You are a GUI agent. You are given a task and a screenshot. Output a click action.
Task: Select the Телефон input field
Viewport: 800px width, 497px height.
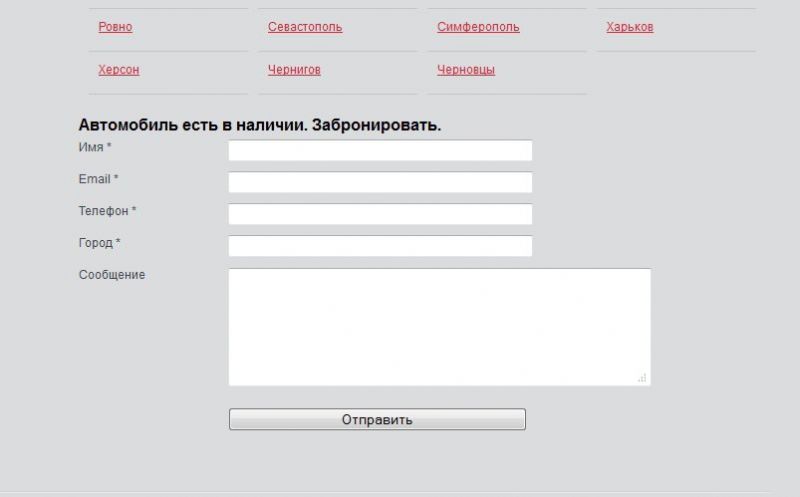(x=380, y=215)
